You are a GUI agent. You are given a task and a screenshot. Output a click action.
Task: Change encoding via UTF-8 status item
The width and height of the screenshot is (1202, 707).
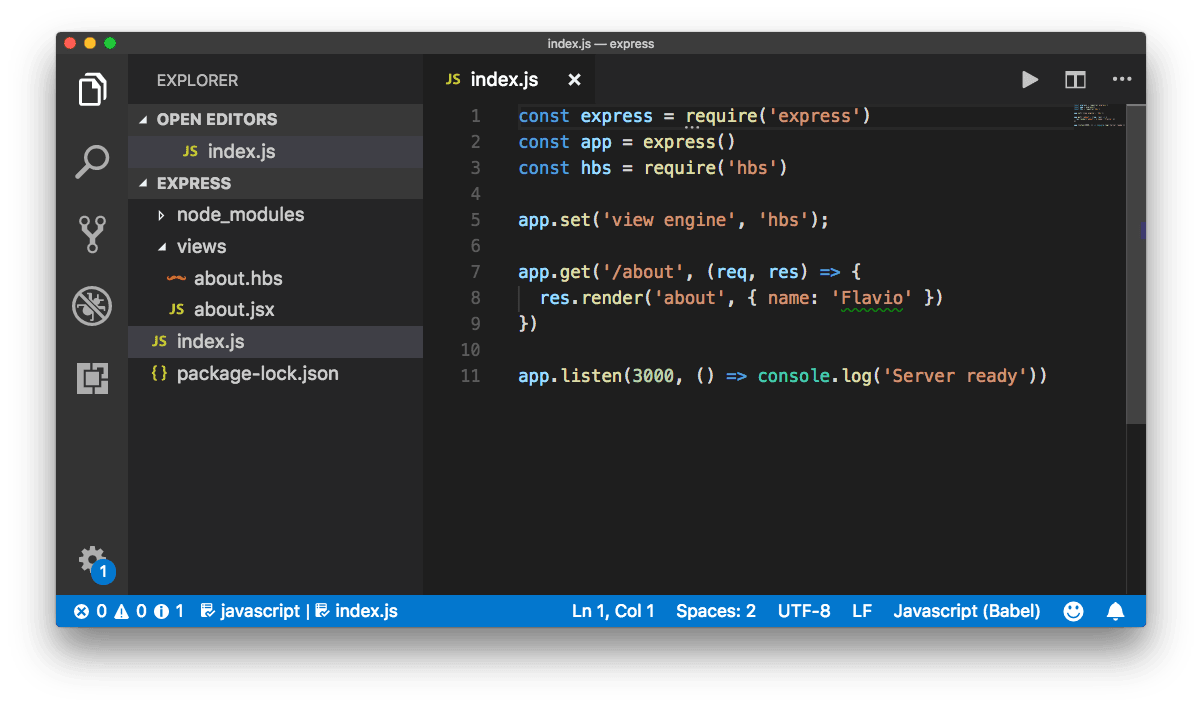(x=804, y=611)
